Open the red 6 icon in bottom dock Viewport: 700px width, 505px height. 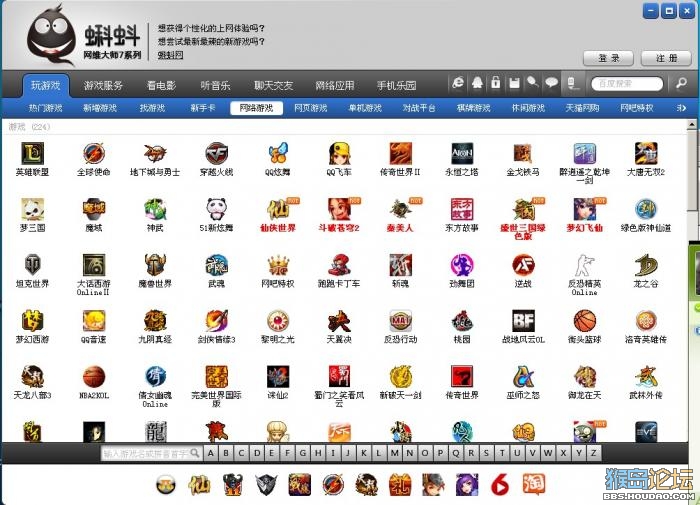pyautogui.click(x=500, y=484)
